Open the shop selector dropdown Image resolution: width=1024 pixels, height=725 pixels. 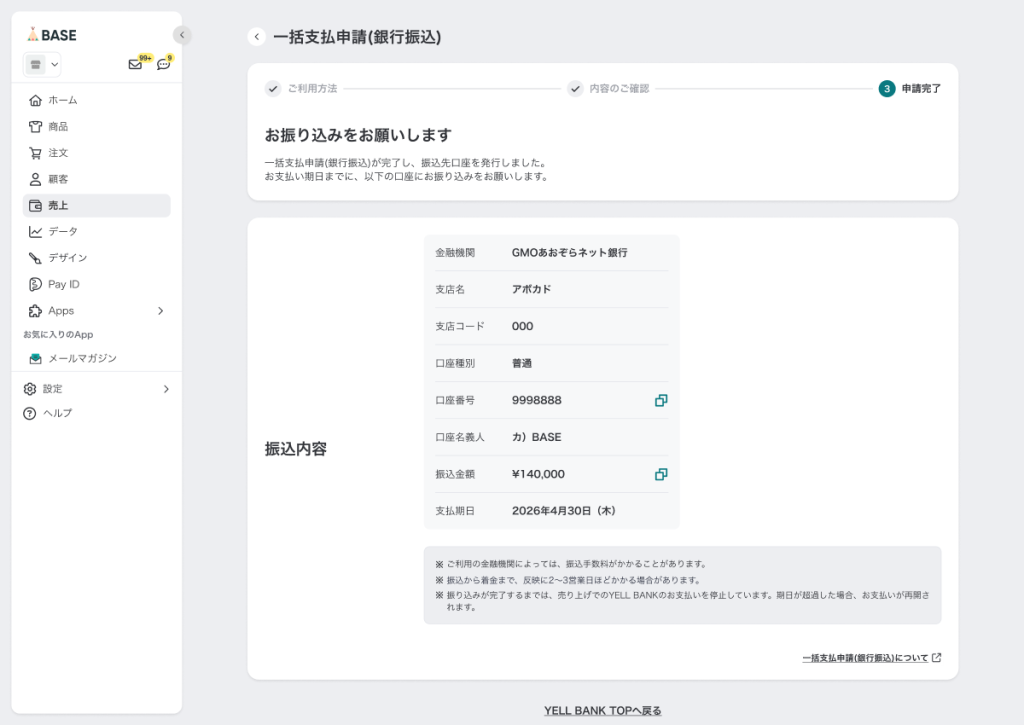tap(42, 65)
